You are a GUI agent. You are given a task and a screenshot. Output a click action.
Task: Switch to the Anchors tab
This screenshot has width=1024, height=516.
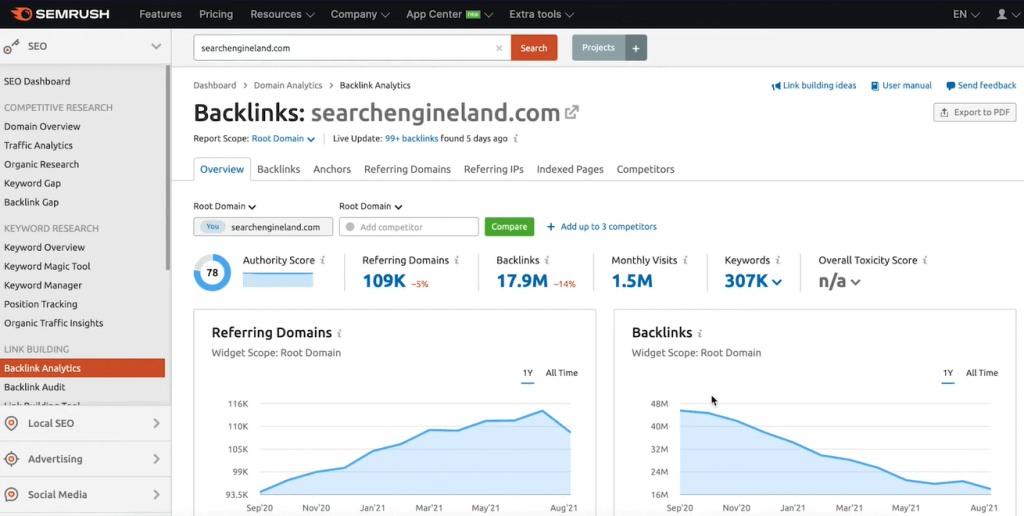[332, 169]
